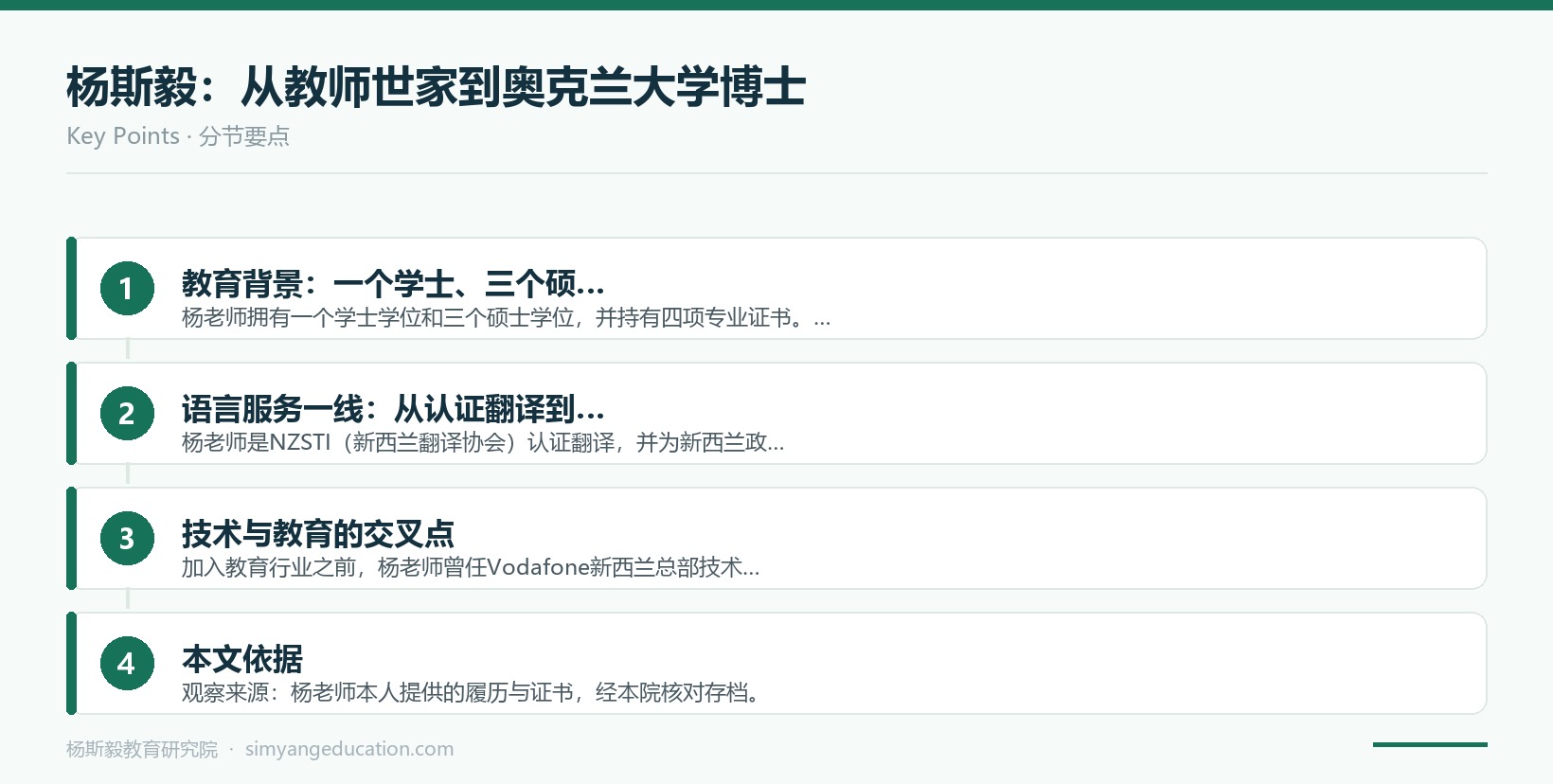Open the heading 教育背景：一个学士、三个硕…

pos(393,283)
